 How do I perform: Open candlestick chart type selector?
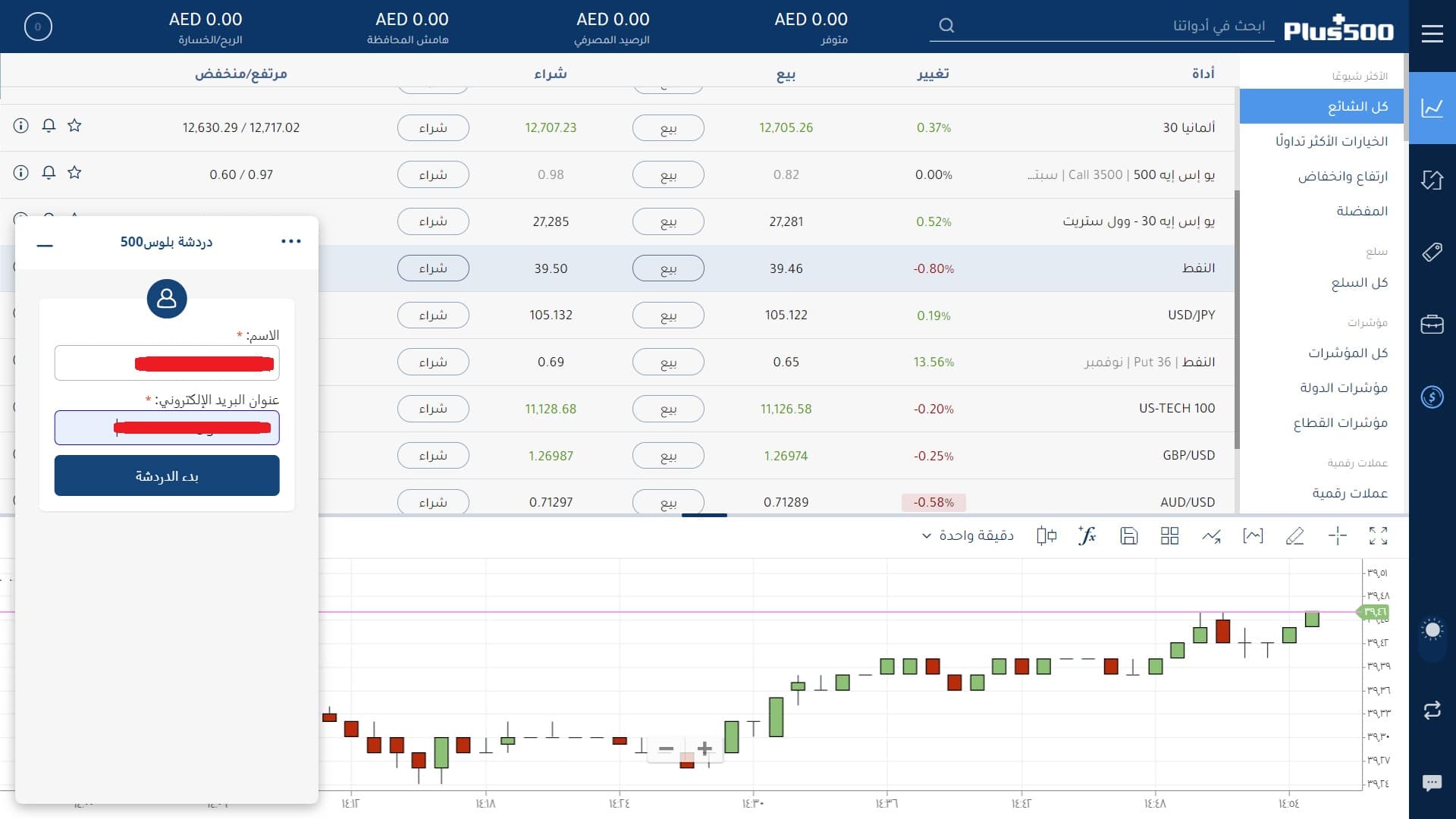pyautogui.click(x=1046, y=536)
